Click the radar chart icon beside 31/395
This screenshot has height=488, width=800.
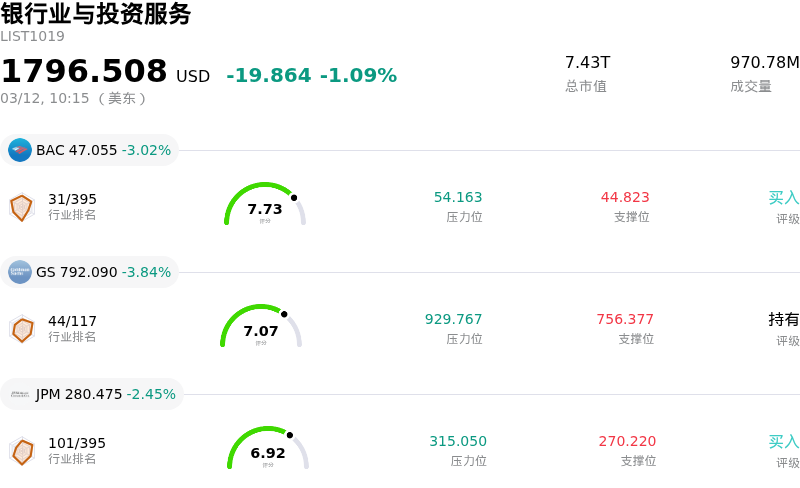pos(21,207)
